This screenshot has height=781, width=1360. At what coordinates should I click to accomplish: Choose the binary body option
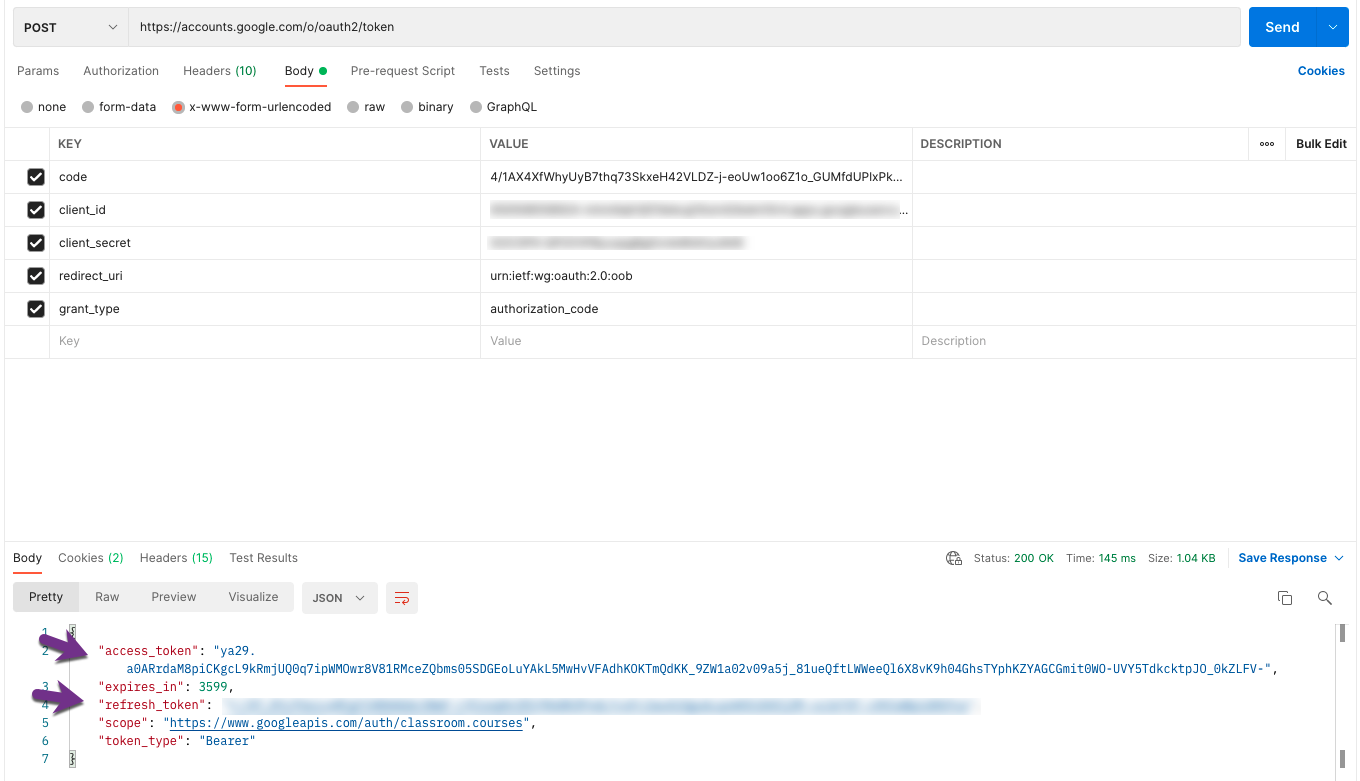coord(407,107)
